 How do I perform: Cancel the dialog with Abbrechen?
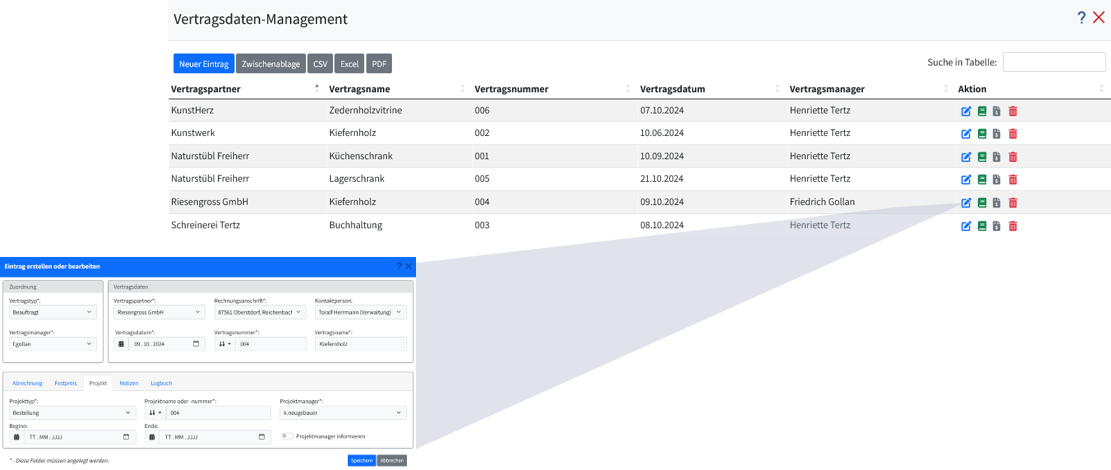(393, 461)
